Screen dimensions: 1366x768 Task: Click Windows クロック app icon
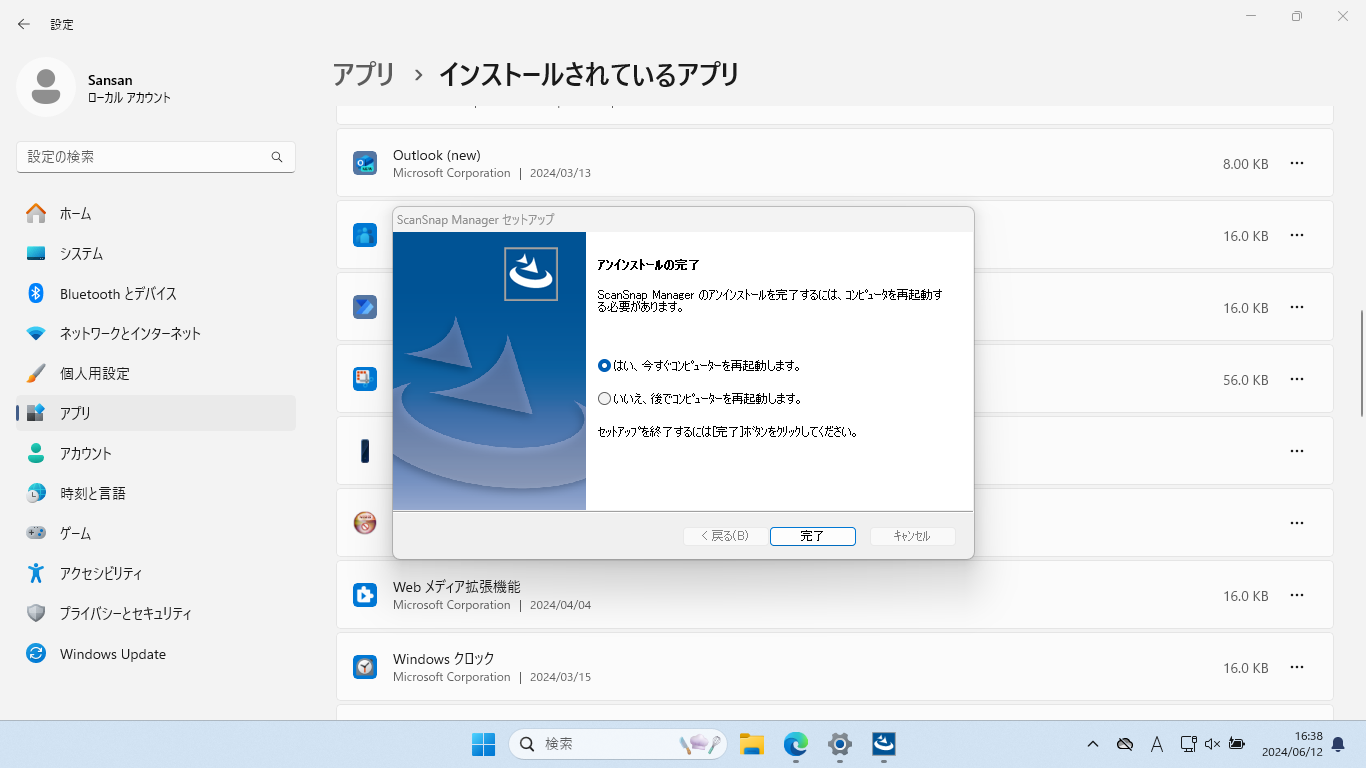click(365, 667)
